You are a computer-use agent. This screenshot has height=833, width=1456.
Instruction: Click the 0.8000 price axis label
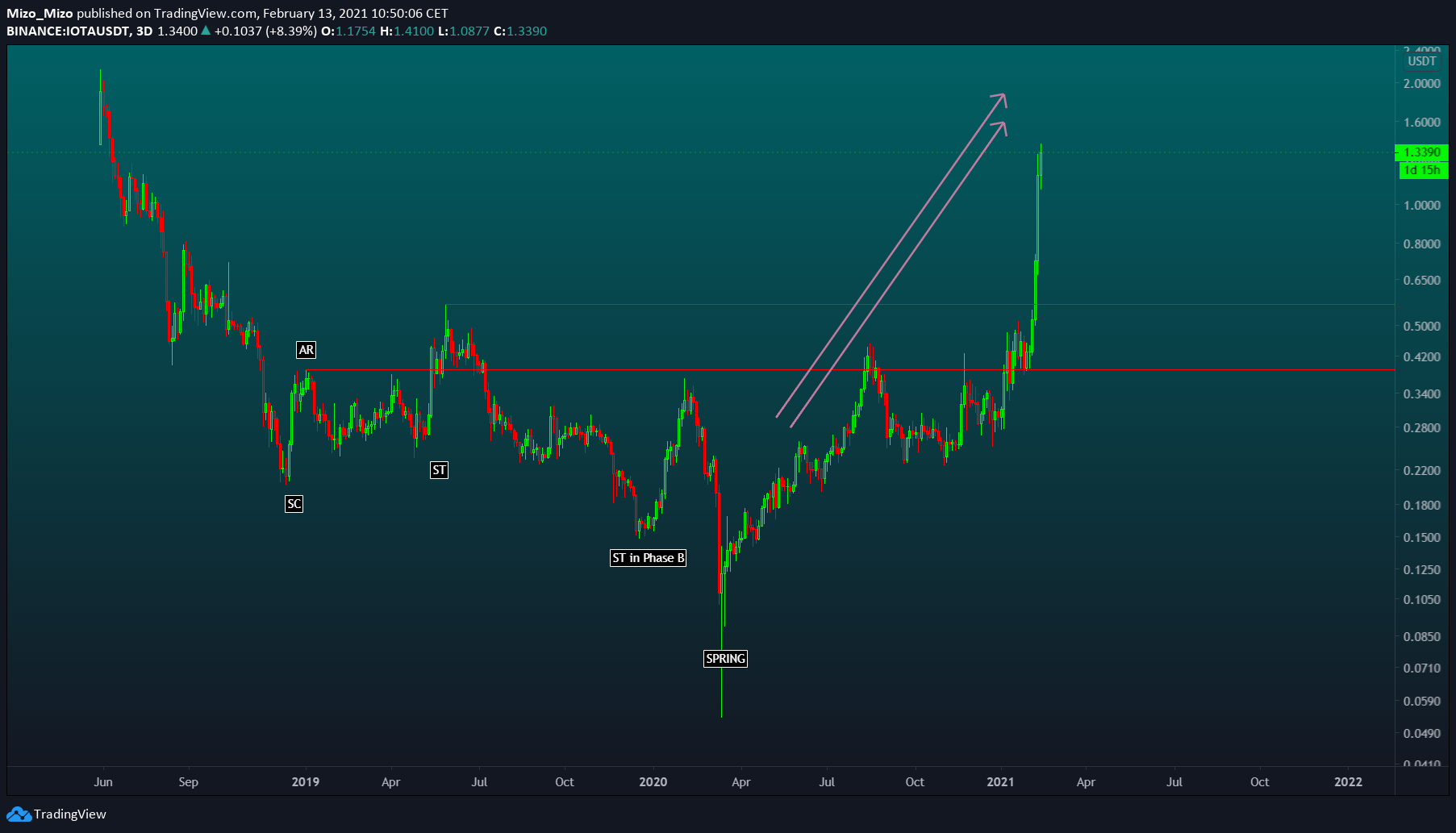coord(1421,244)
